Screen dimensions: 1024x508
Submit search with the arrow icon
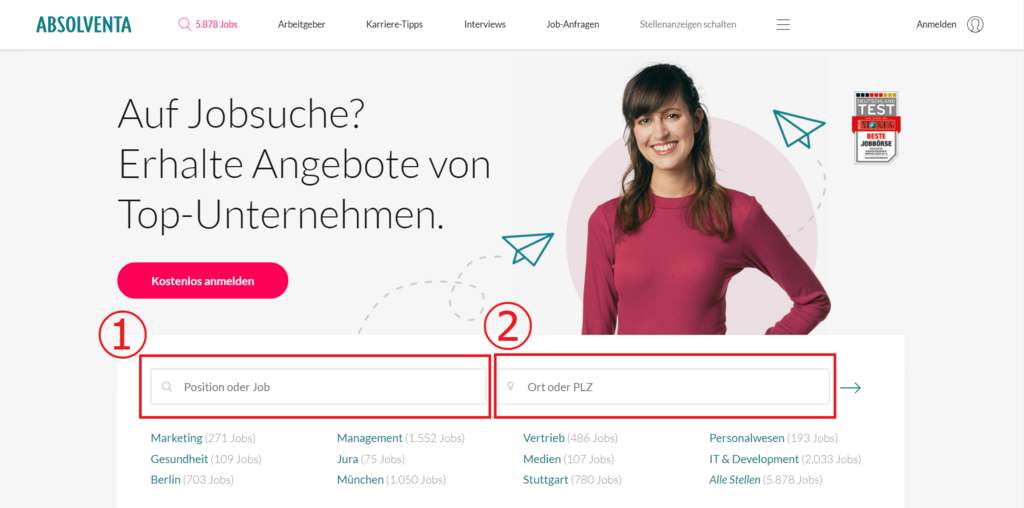(x=850, y=388)
